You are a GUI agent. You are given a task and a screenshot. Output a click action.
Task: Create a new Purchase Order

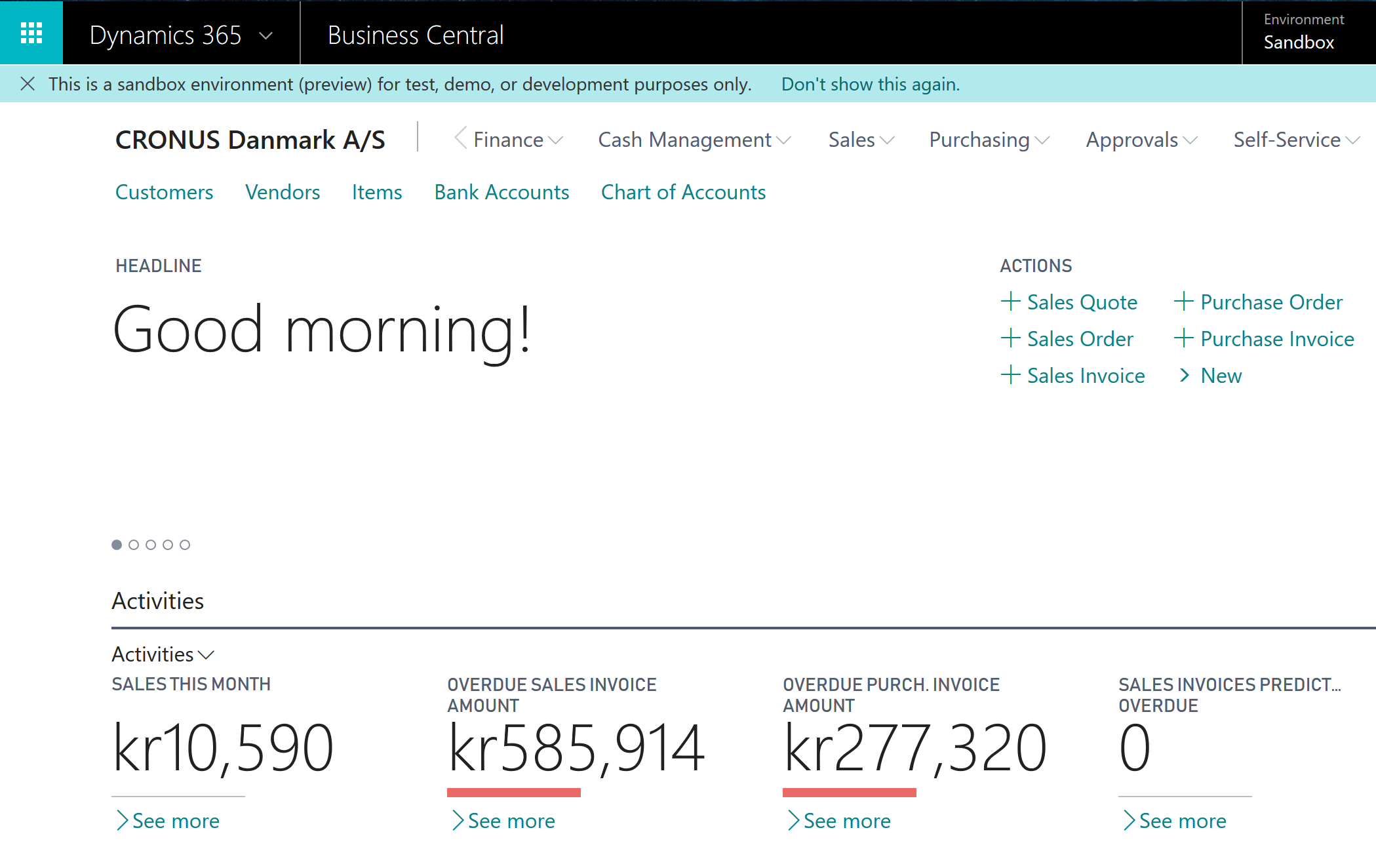(1258, 302)
